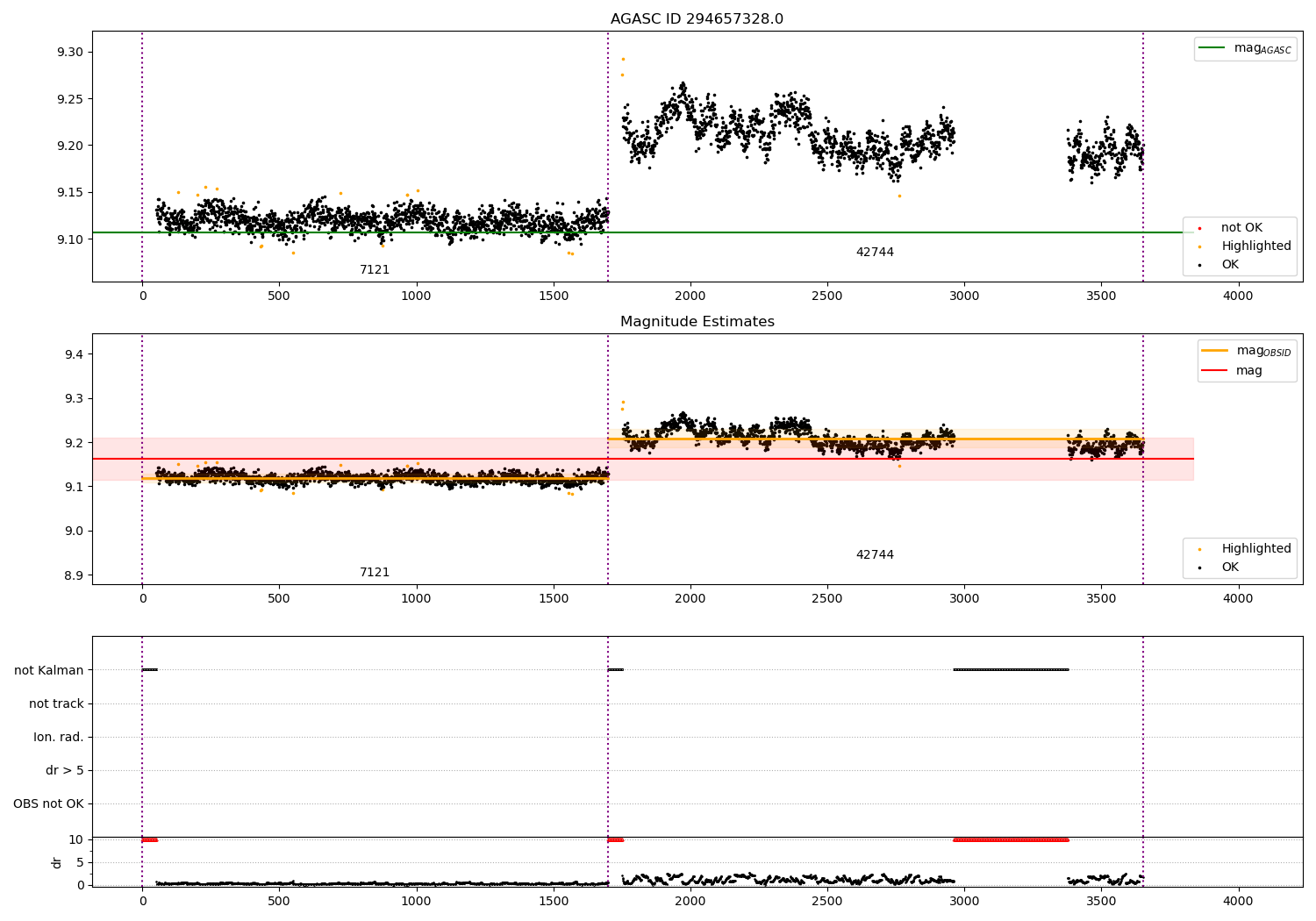Click 'Highlighted' legend entry in middle plot
The width and height of the screenshot is (1316, 921).
[1246, 548]
